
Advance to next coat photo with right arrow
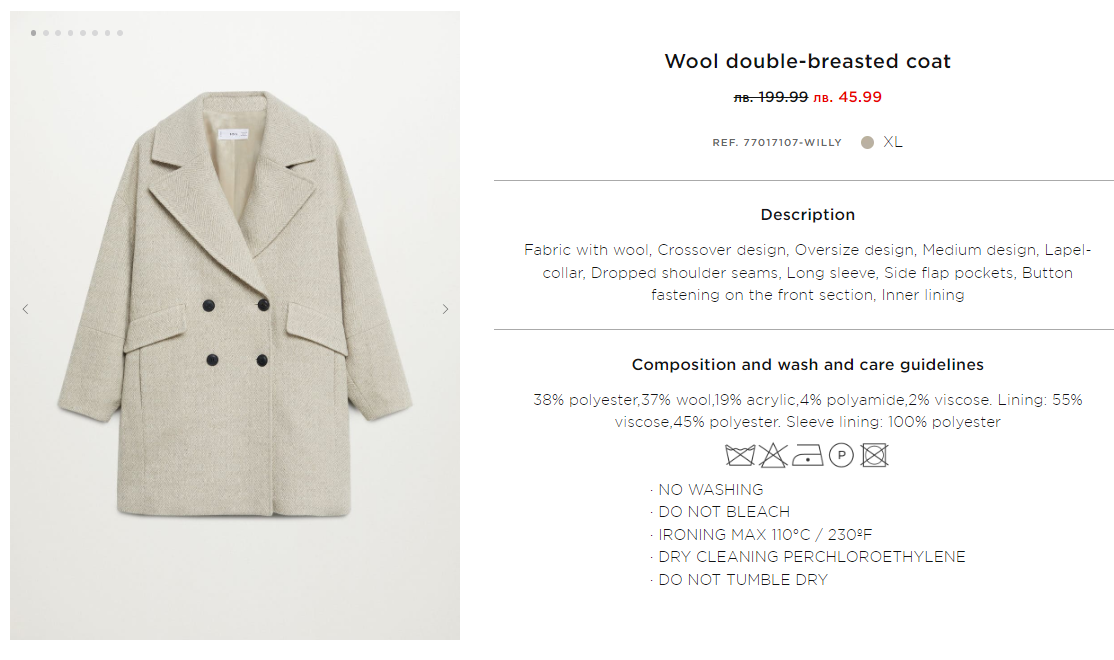coord(445,309)
